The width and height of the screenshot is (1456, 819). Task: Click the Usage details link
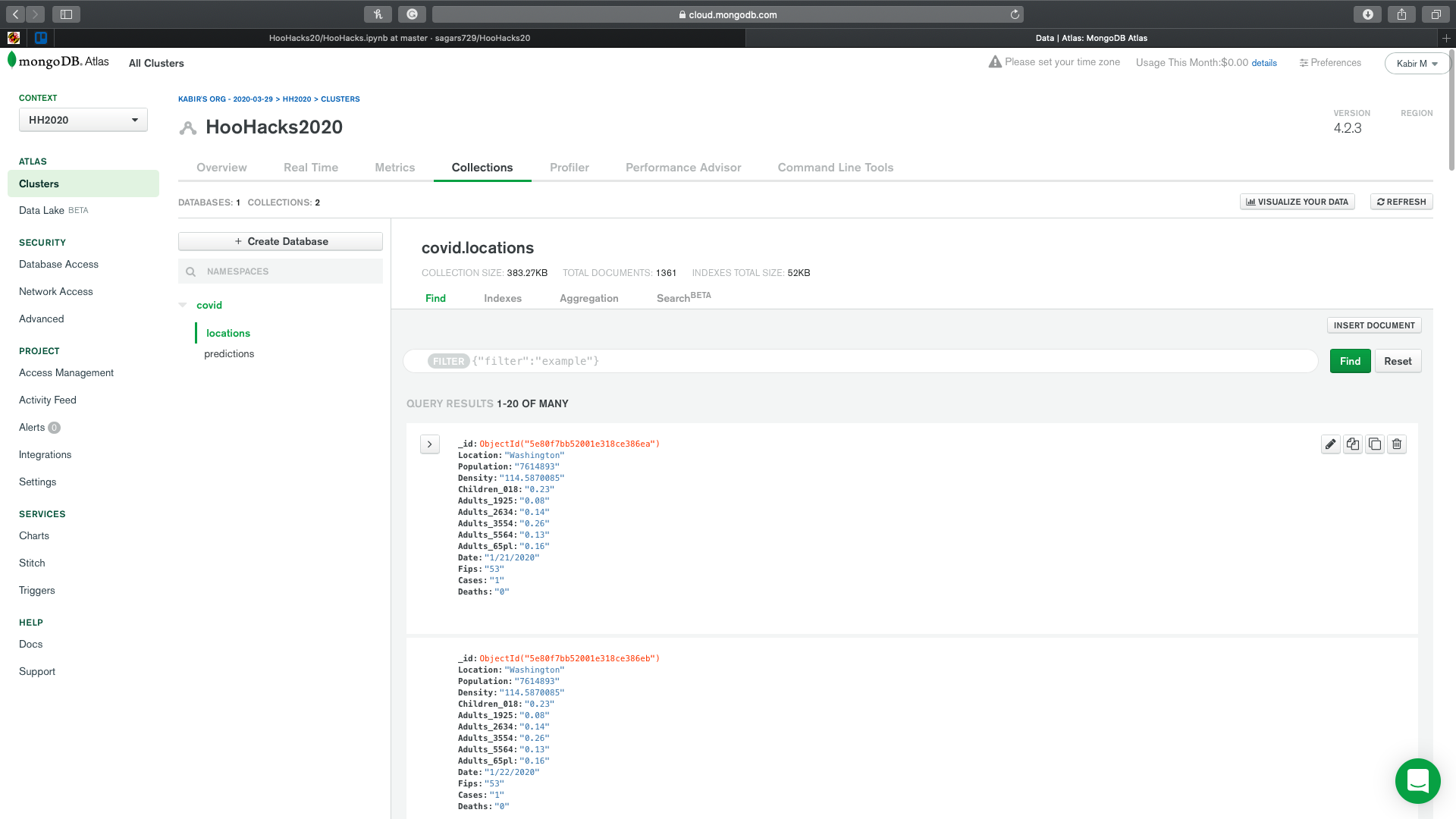[1264, 63]
